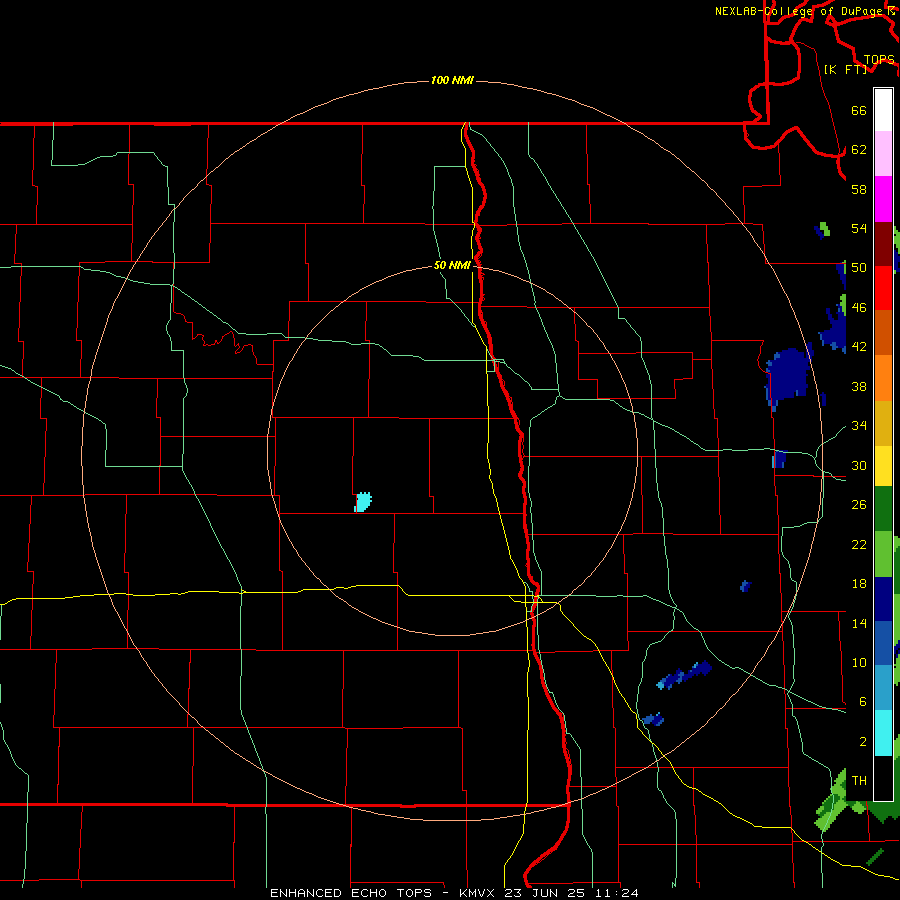900x900 pixels.
Task: Click the cyan legend swatch near 2
Action: tap(883, 733)
